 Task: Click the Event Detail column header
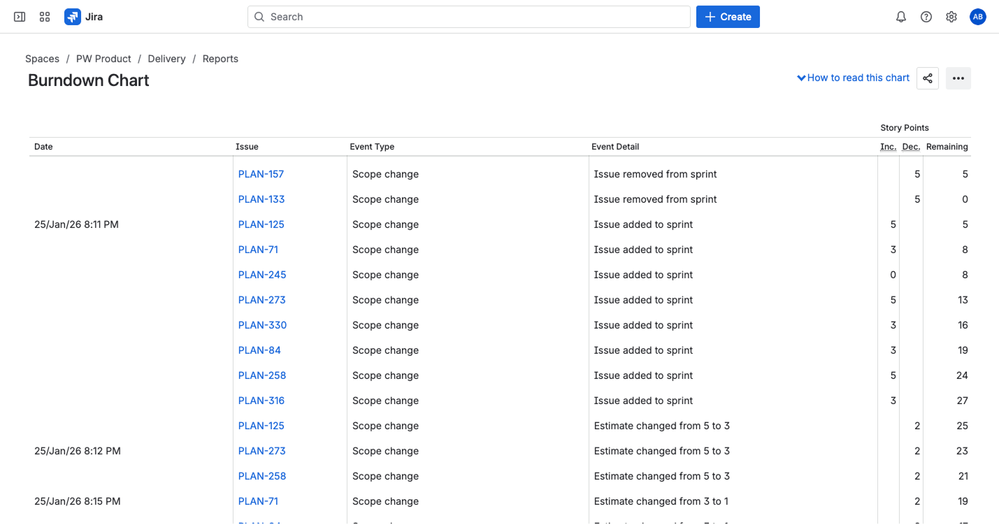(615, 147)
